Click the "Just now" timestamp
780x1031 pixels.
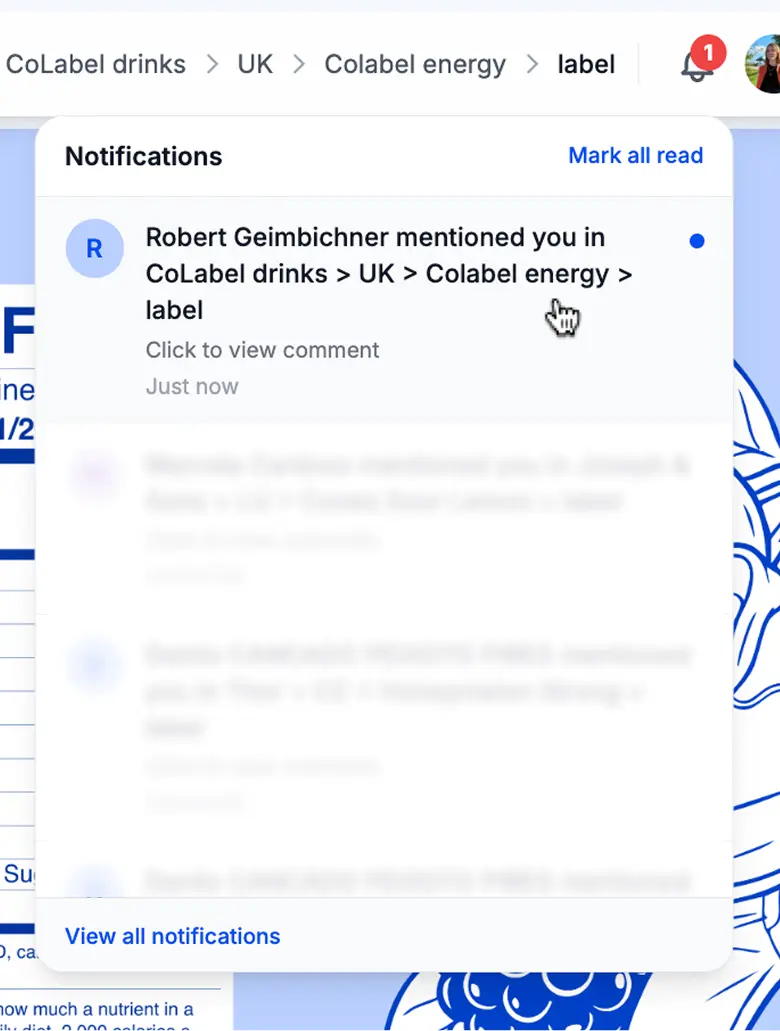[x=192, y=386]
